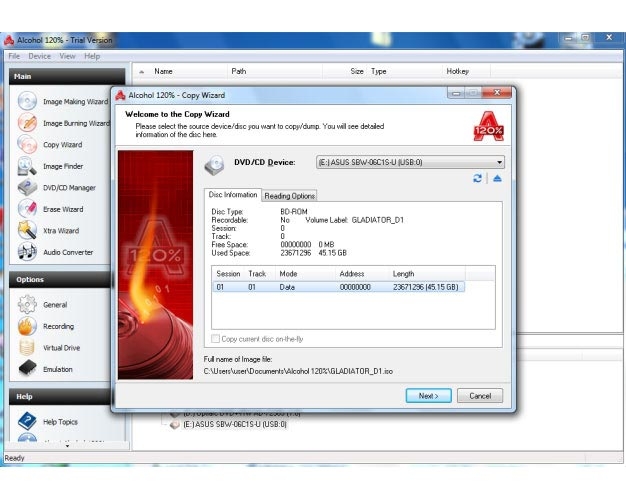Viewport: 626px width, 500px height.
Task: Collapse the Options panel header
Action: (60, 280)
